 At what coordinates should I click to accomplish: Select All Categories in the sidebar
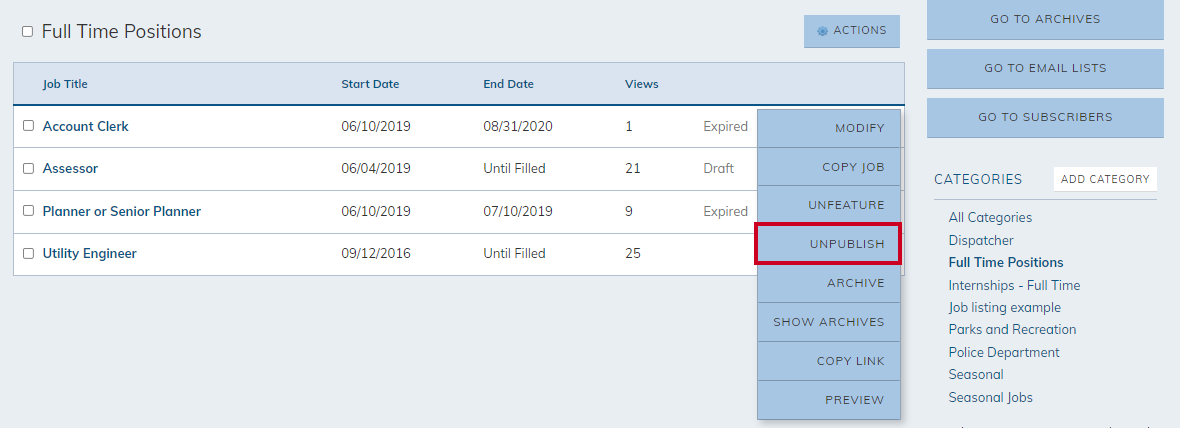click(990, 217)
